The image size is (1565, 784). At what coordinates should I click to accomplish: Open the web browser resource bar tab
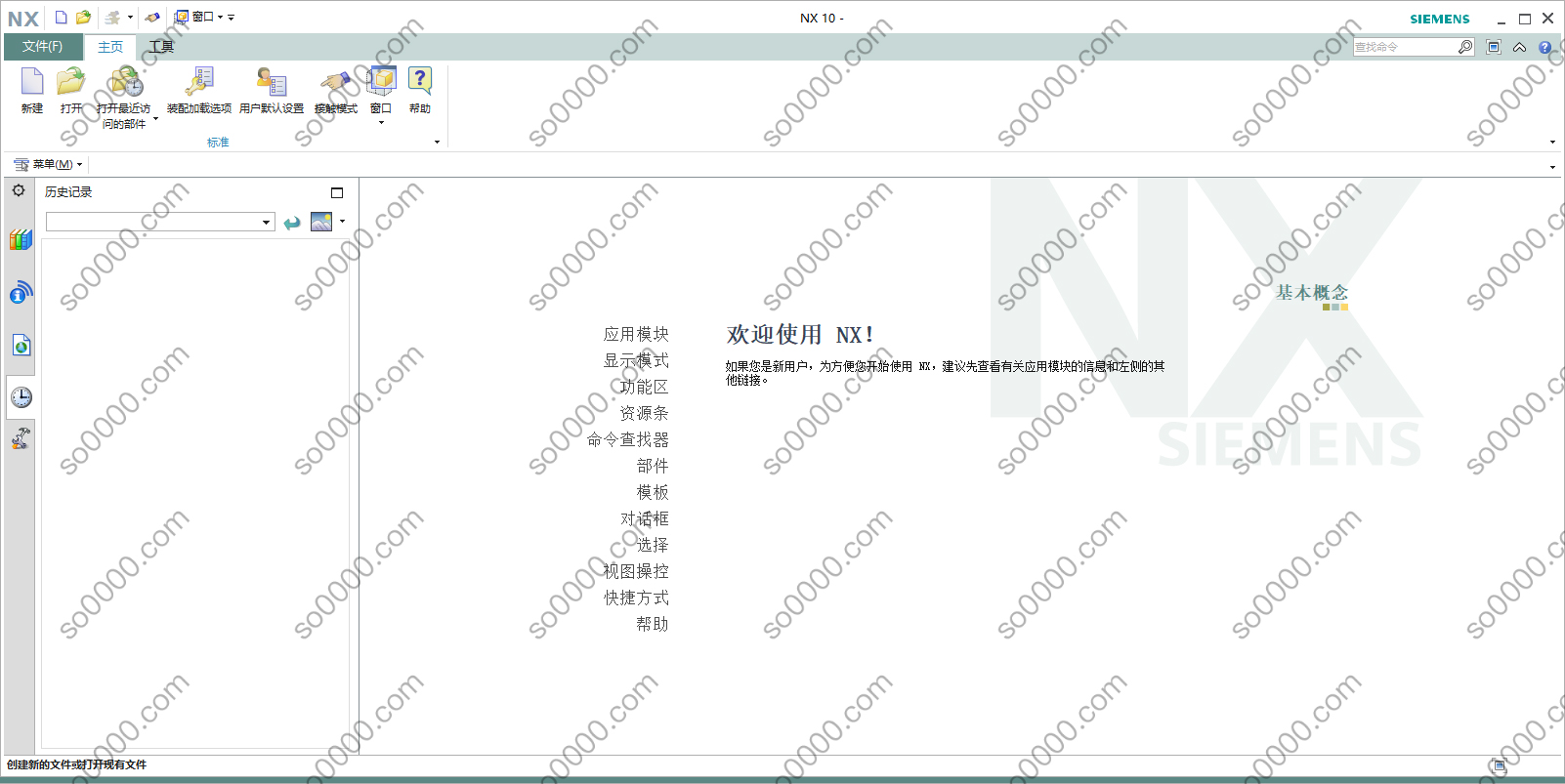[21, 345]
